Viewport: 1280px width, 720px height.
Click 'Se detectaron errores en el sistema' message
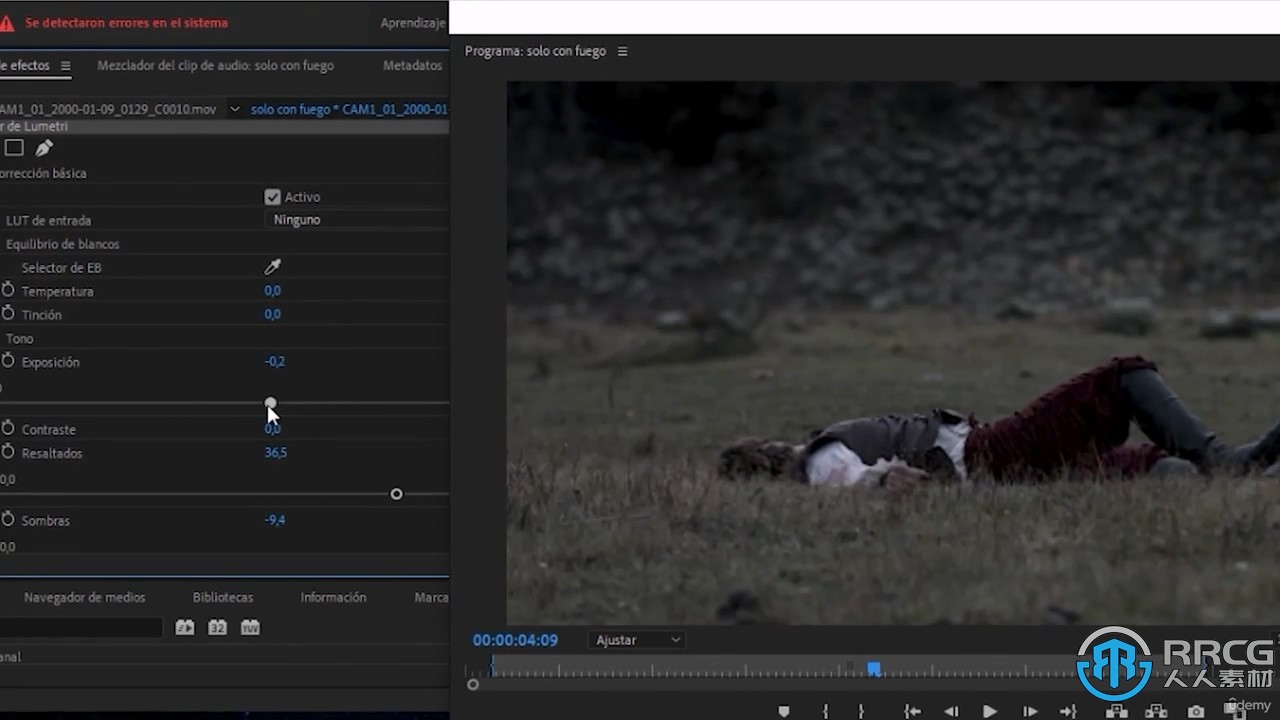click(x=126, y=22)
